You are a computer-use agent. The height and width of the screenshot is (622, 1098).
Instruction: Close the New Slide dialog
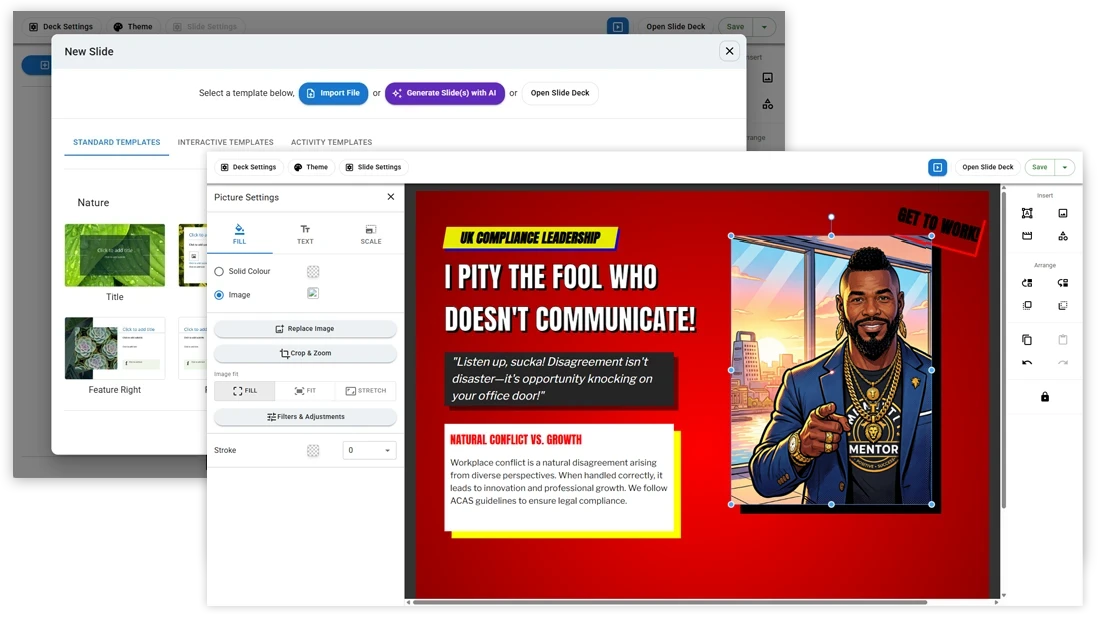coord(729,51)
